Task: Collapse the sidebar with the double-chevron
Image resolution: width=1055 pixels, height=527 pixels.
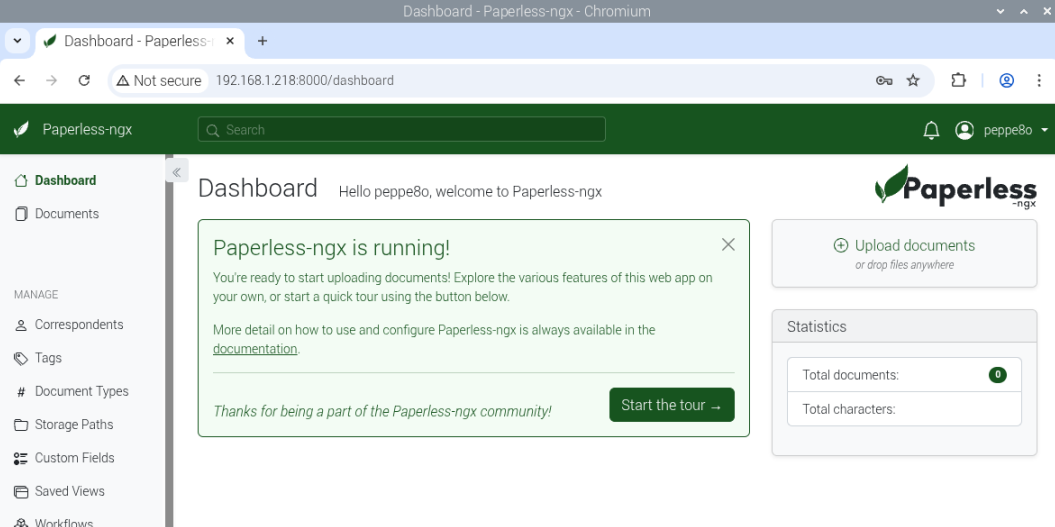Action: [176, 172]
